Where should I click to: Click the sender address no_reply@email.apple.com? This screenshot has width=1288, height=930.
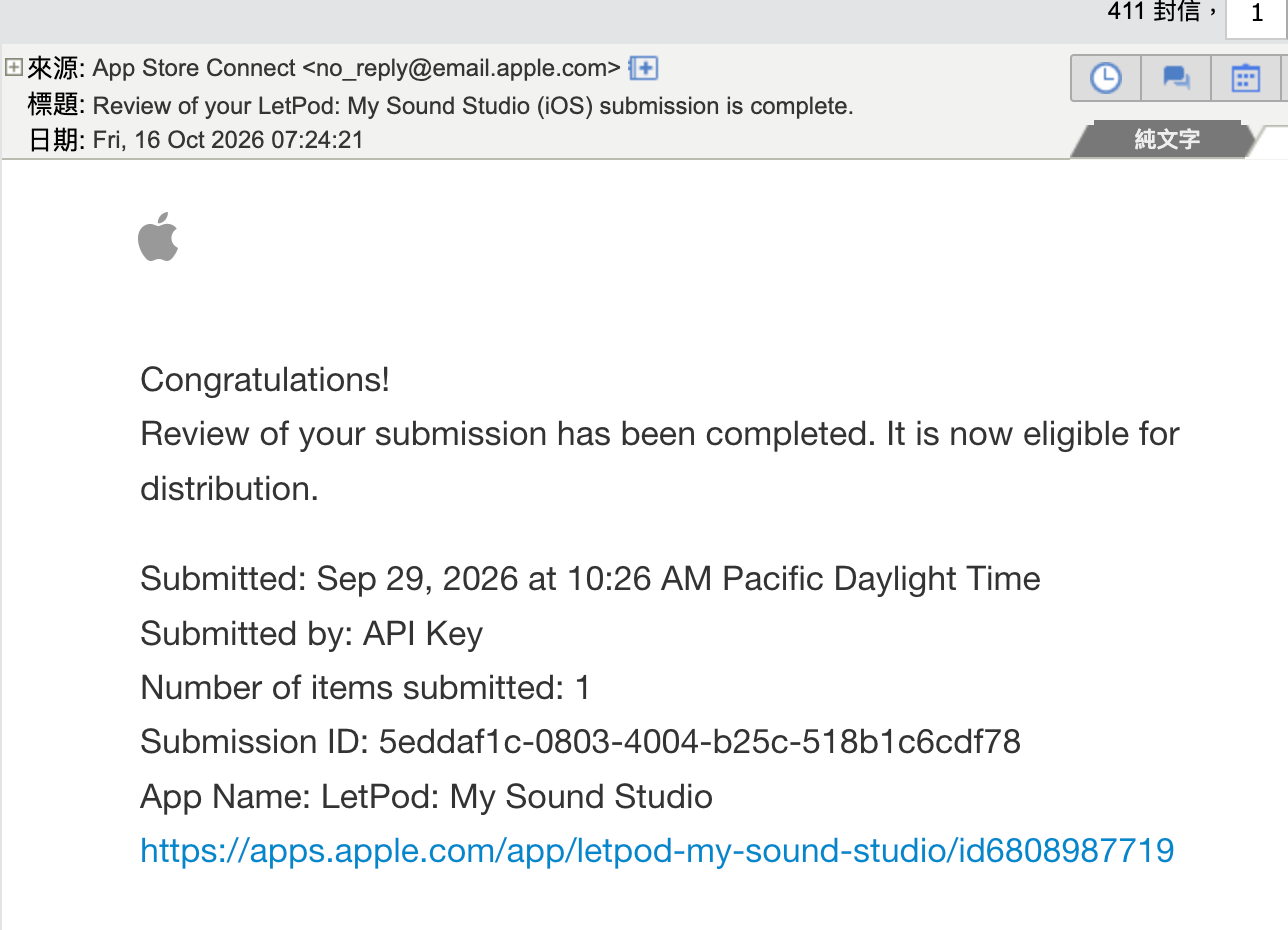pyautogui.click(x=462, y=68)
